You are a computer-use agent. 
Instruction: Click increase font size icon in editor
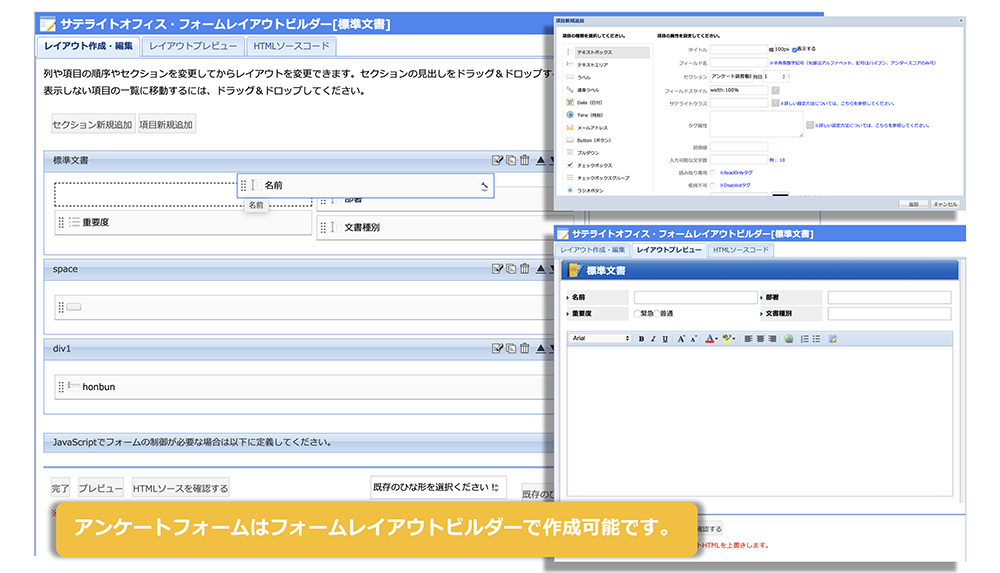tap(681, 339)
